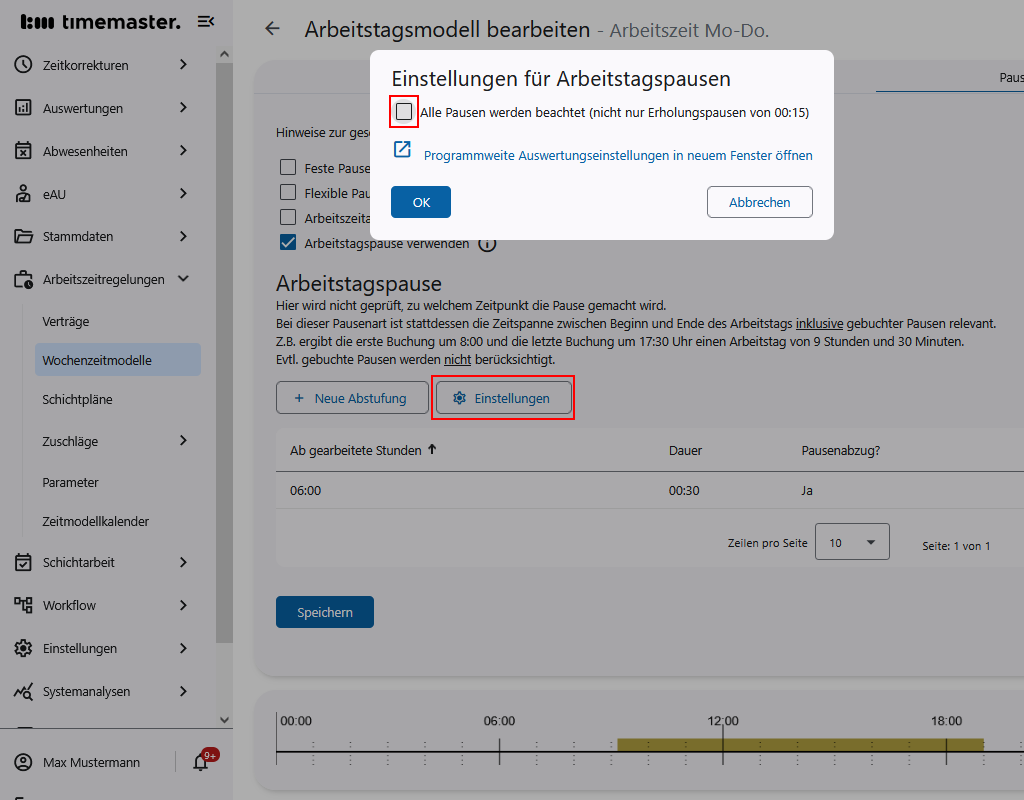Sort by 'Ab gearbeitete Stunden' column
This screenshot has height=800, width=1024.
click(354, 450)
